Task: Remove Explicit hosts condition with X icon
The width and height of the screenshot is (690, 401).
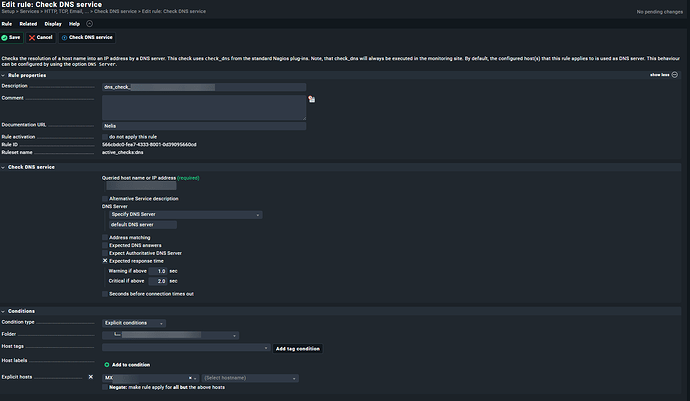Action: pos(91,377)
